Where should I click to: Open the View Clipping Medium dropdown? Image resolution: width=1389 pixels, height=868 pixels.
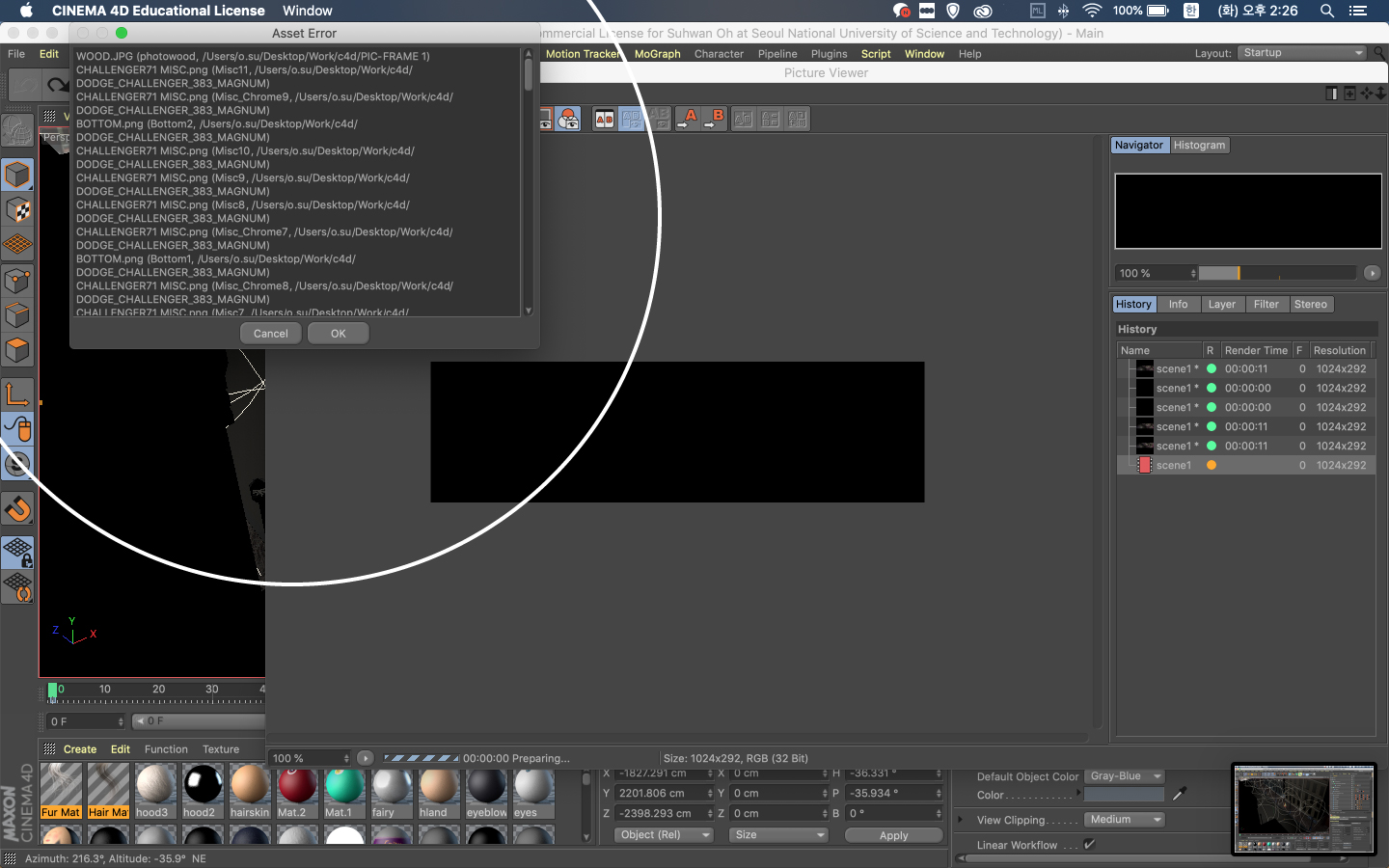pyautogui.click(x=1125, y=820)
